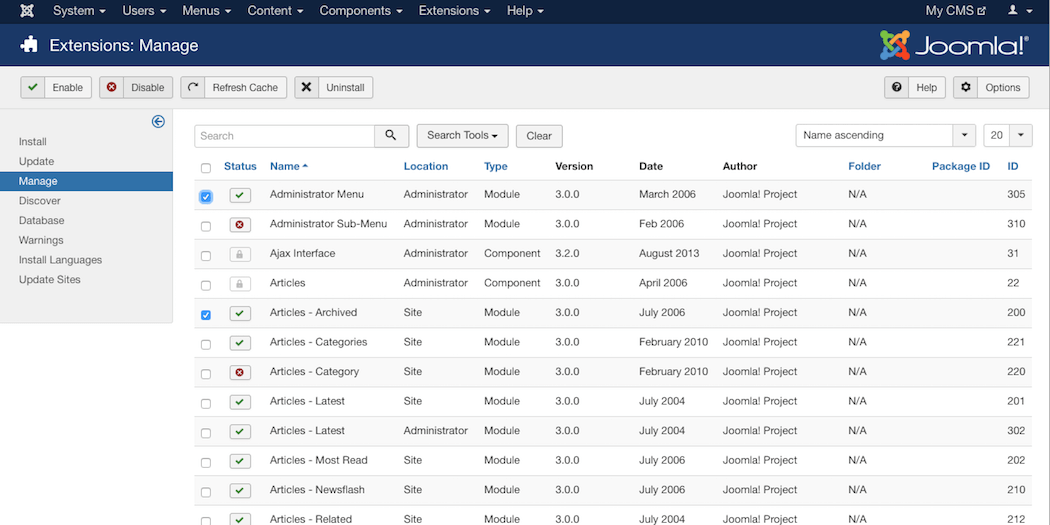Collapse sidebar using the blue arrow icon

pos(158,122)
